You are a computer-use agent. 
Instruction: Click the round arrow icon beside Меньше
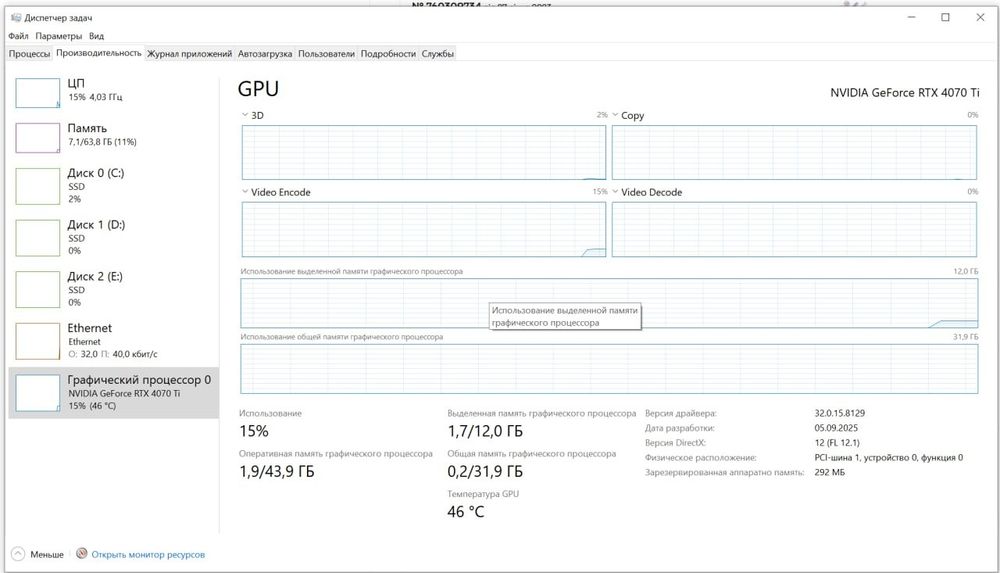click(18, 554)
